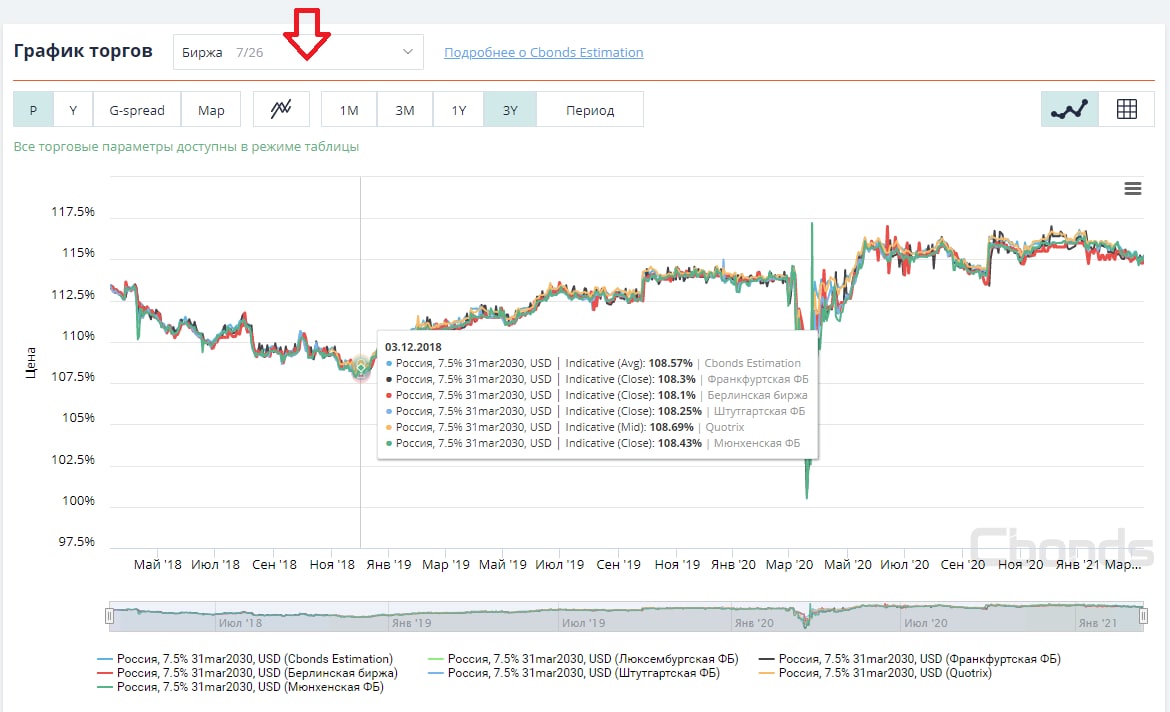This screenshot has width=1170, height=712.
Task: Click left handle of range navigator
Action: click(x=110, y=616)
